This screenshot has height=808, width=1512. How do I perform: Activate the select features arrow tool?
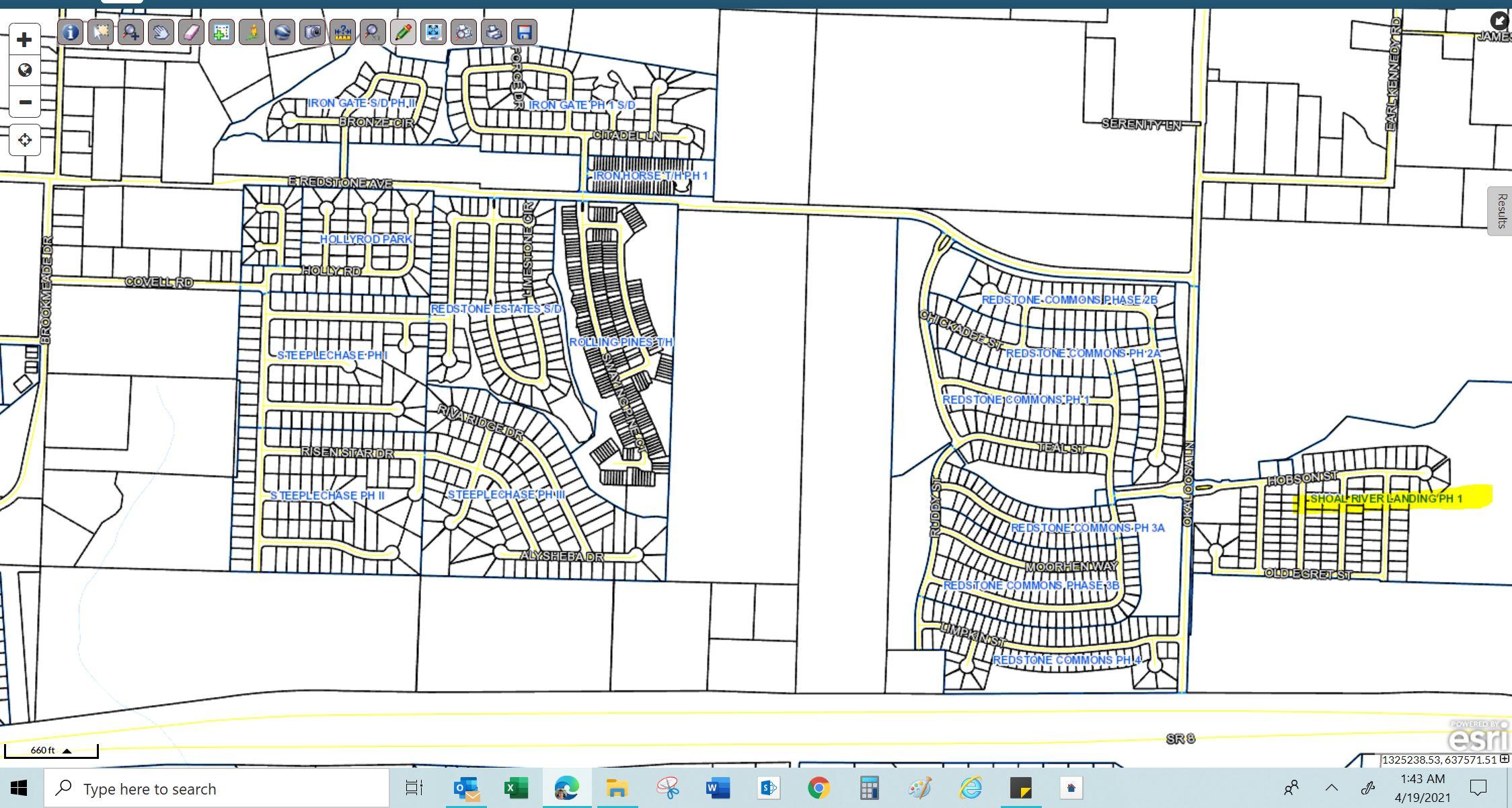pos(100,32)
